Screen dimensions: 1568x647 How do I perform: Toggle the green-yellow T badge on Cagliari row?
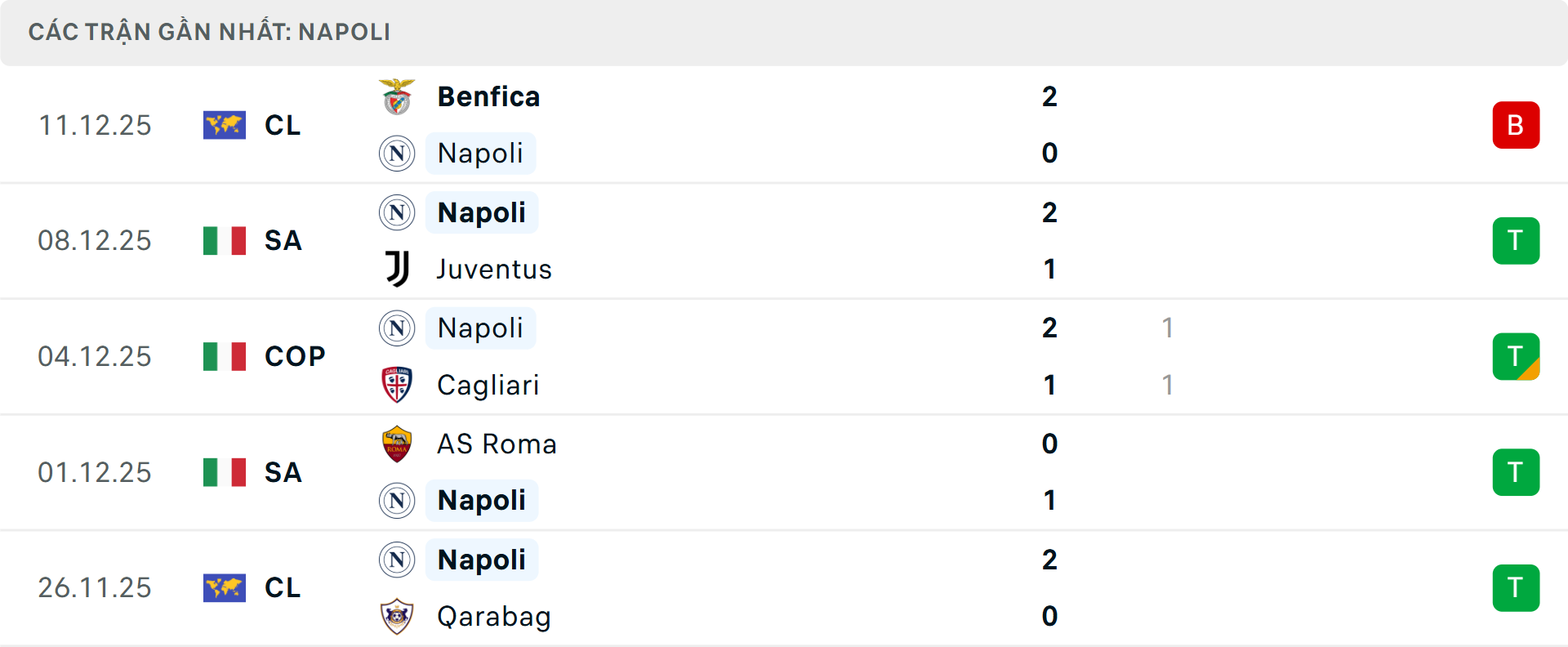pos(1516,356)
